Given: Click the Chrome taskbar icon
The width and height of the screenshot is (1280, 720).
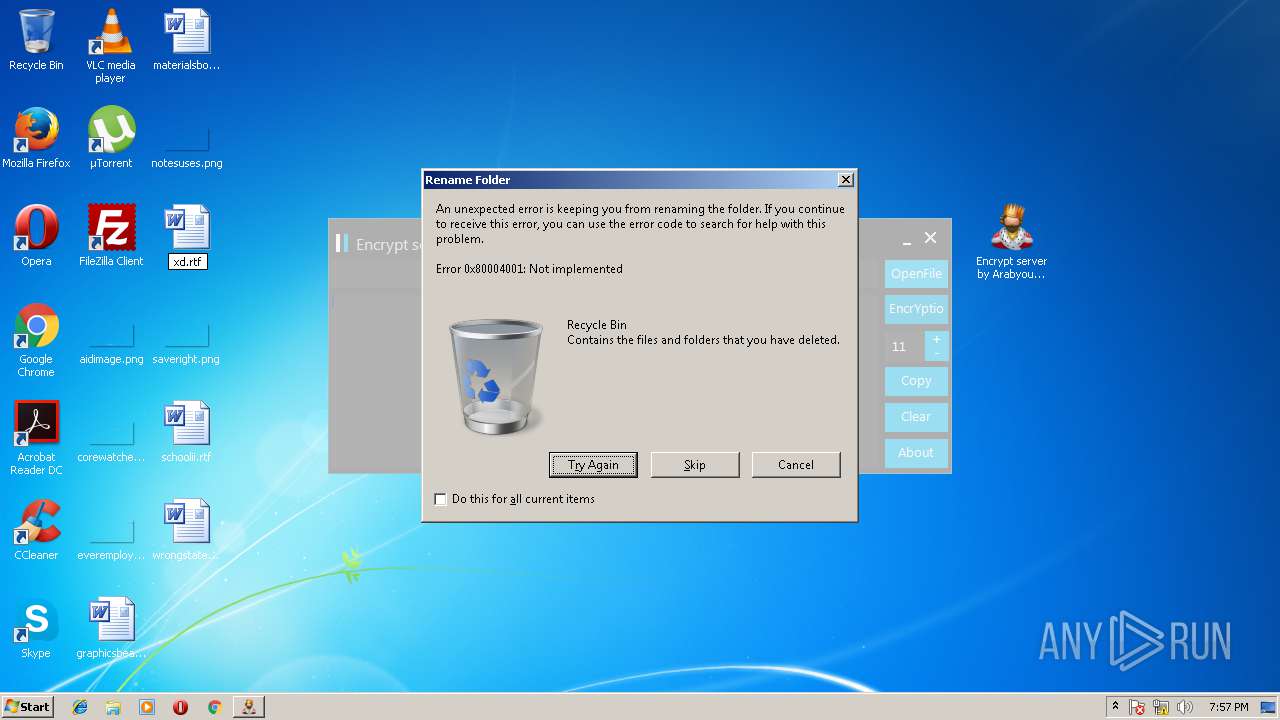Looking at the screenshot, I should point(214,707).
